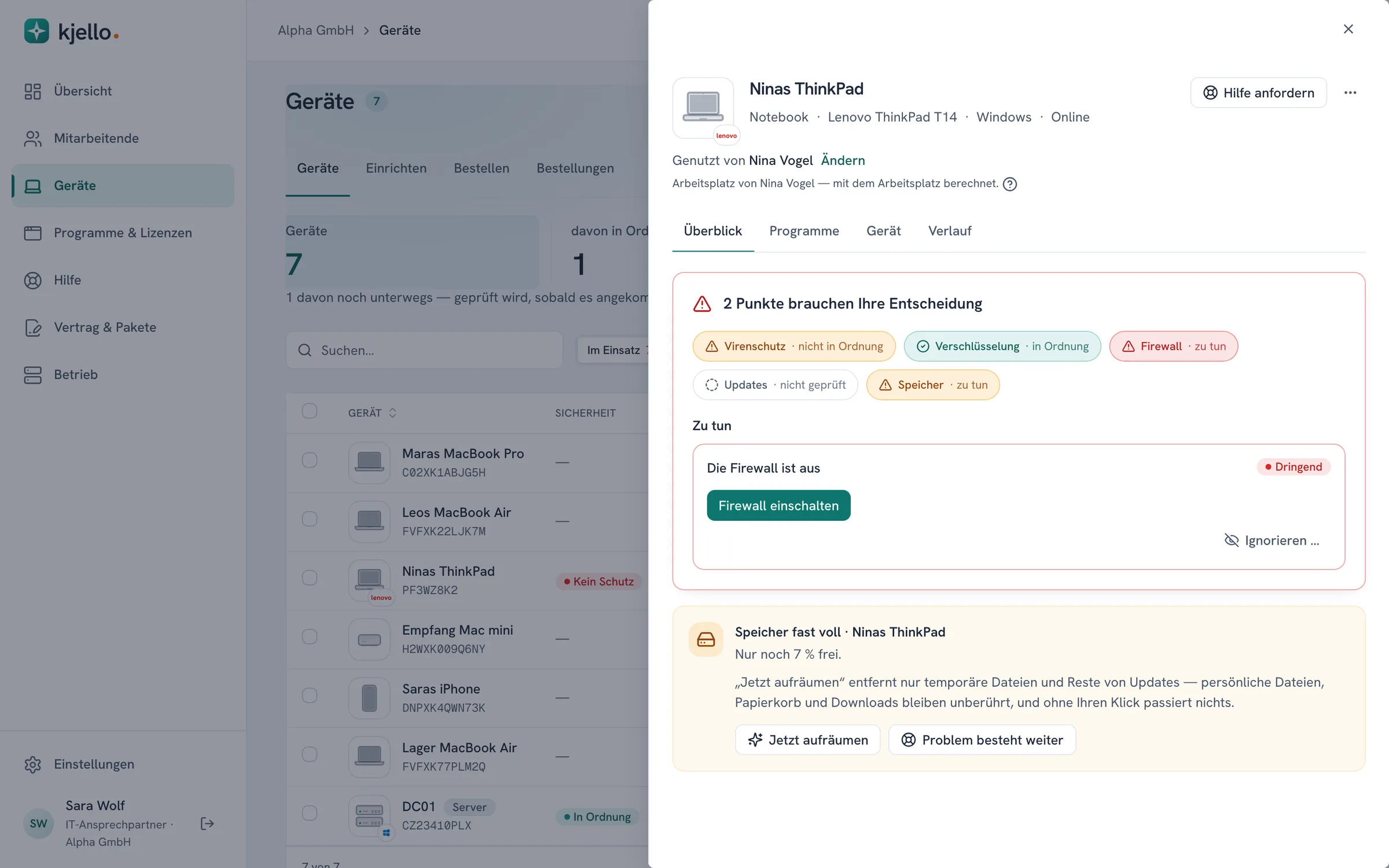Image resolution: width=1389 pixels, height=868 pixels.
Task: Click the kjello logo icon
Action: click(36, 31)
